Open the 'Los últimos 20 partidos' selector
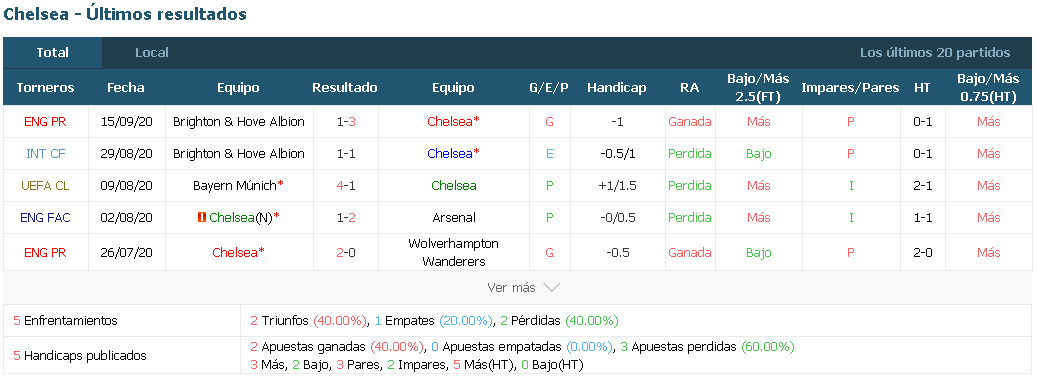Viewport: 1038px width, 379px height. pyautogui.click(x=935, y=53)
